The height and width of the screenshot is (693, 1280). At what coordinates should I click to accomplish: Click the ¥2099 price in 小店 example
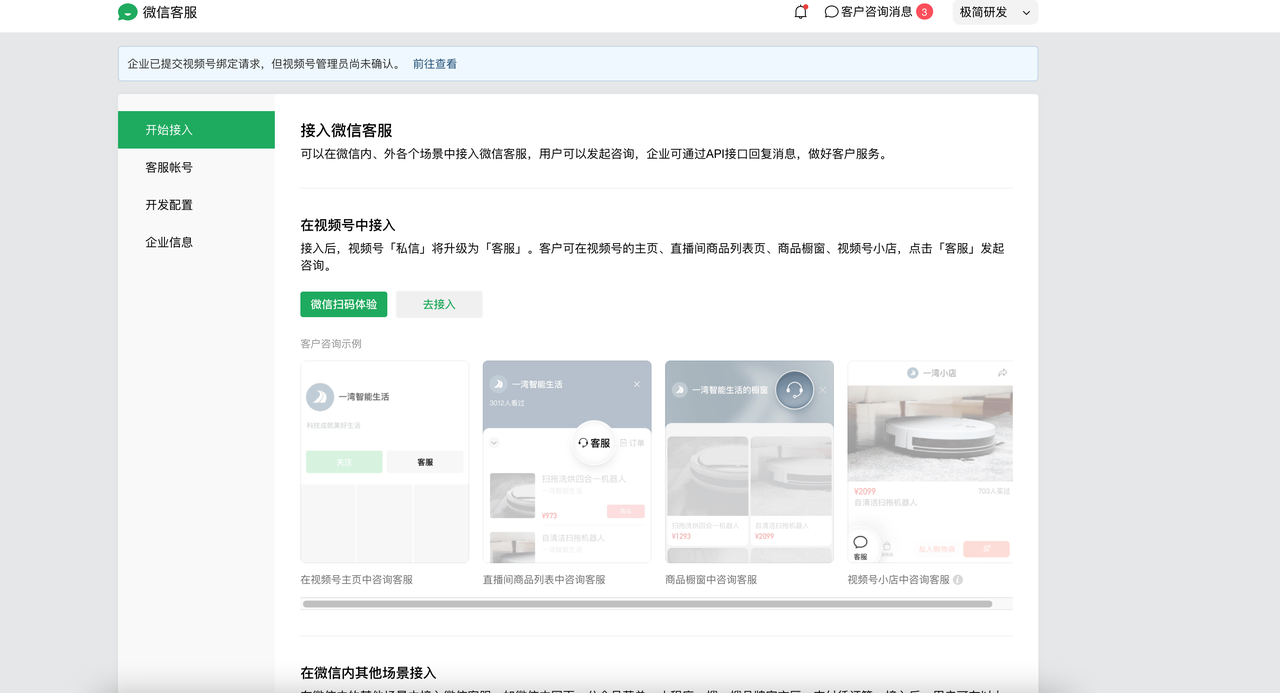click(863, 491)
